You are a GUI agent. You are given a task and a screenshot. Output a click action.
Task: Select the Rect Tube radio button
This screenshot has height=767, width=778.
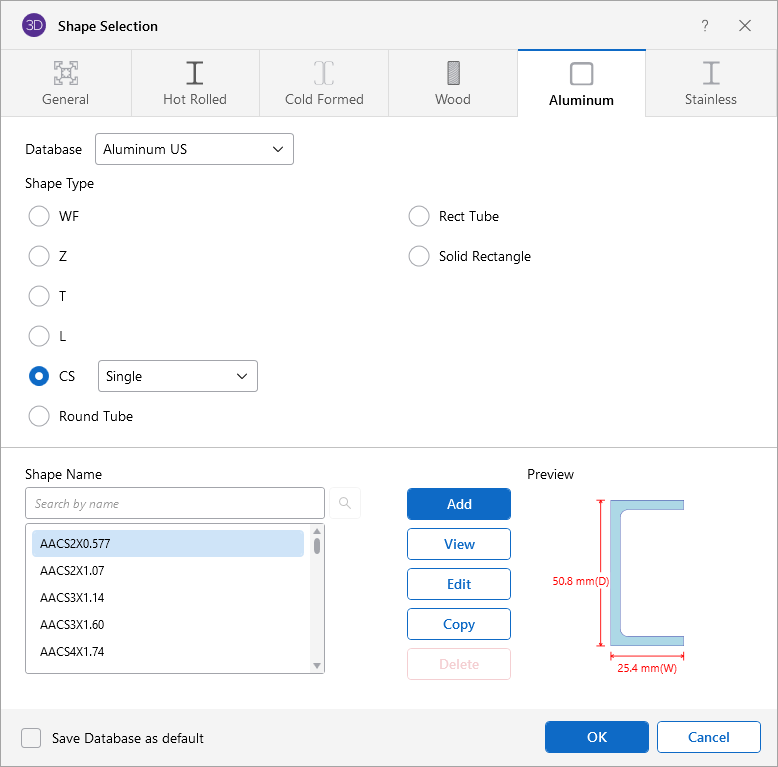pos(419,216)
